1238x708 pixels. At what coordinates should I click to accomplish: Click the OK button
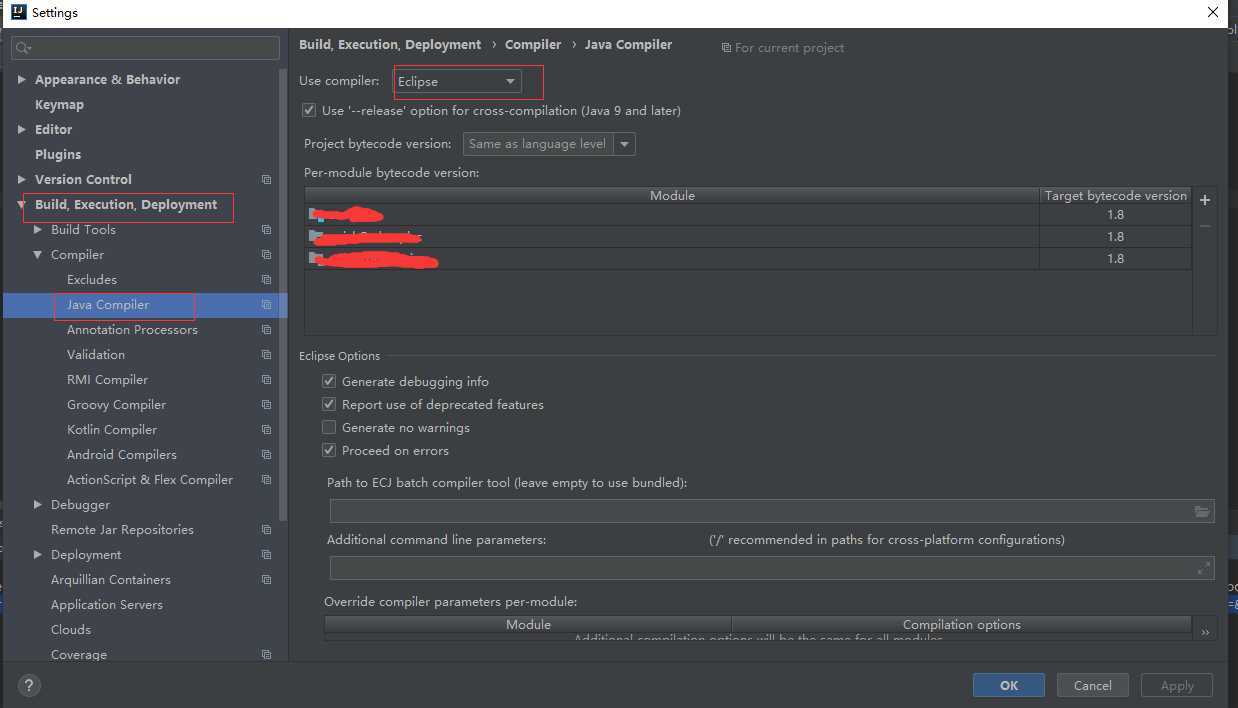1009,685
